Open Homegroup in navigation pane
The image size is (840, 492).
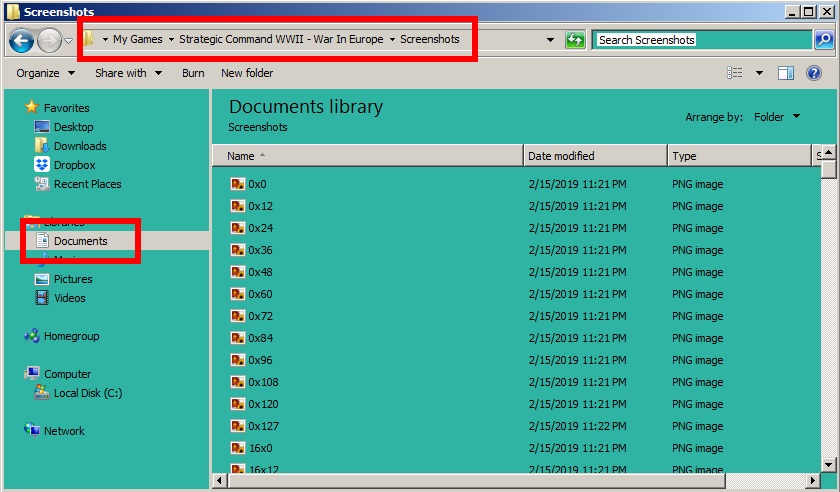click(x=71, y=336)
